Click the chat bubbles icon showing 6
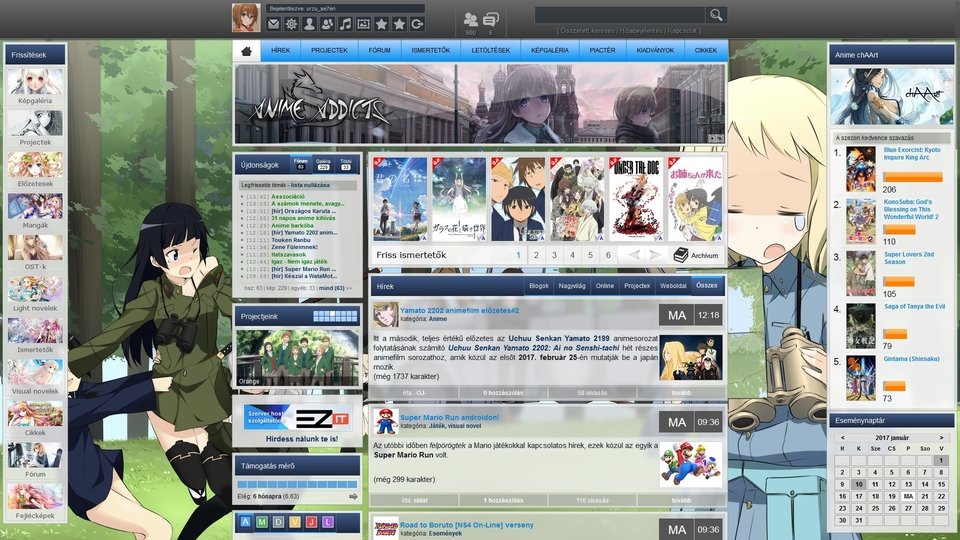 [490, 20]
